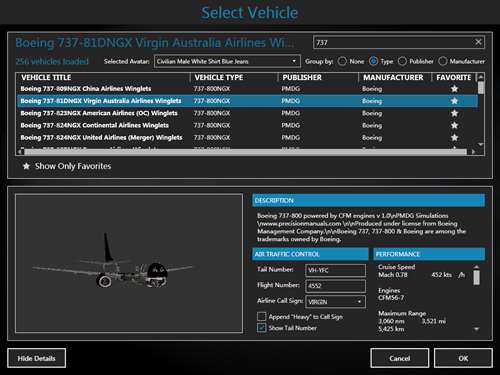Group vehicles by Publisher

(402, 61)
